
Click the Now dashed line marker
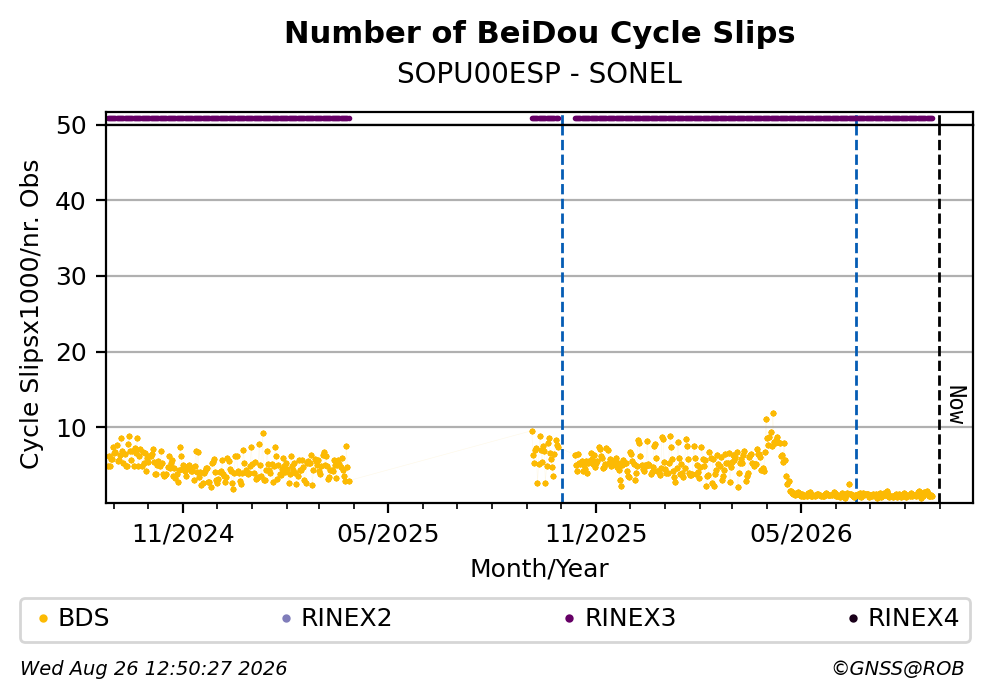click(x=939, y=310)
